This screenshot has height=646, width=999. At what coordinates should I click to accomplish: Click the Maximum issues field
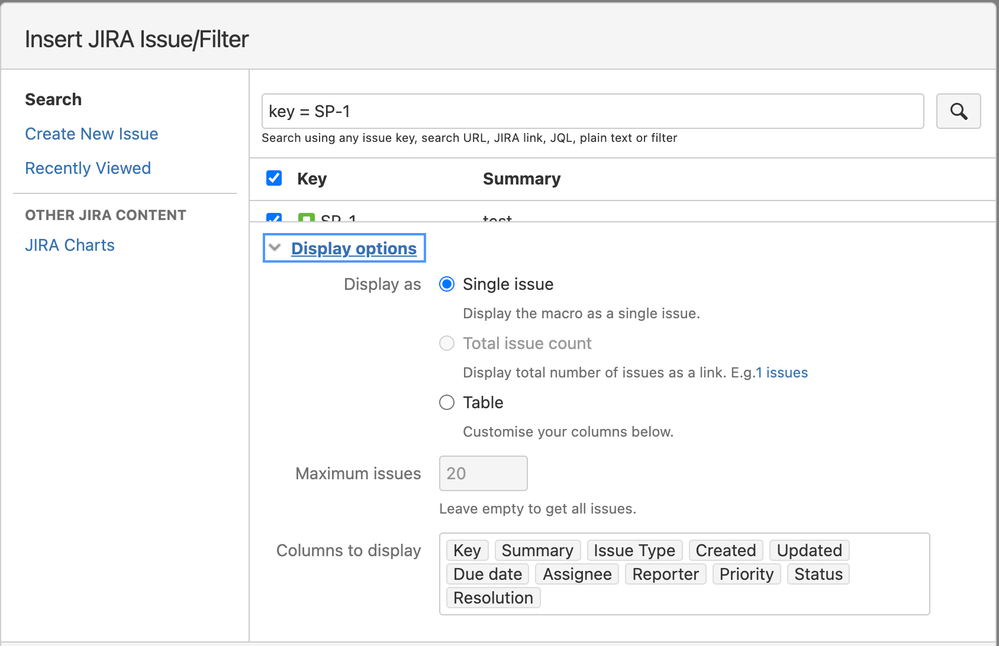point(483,473)
